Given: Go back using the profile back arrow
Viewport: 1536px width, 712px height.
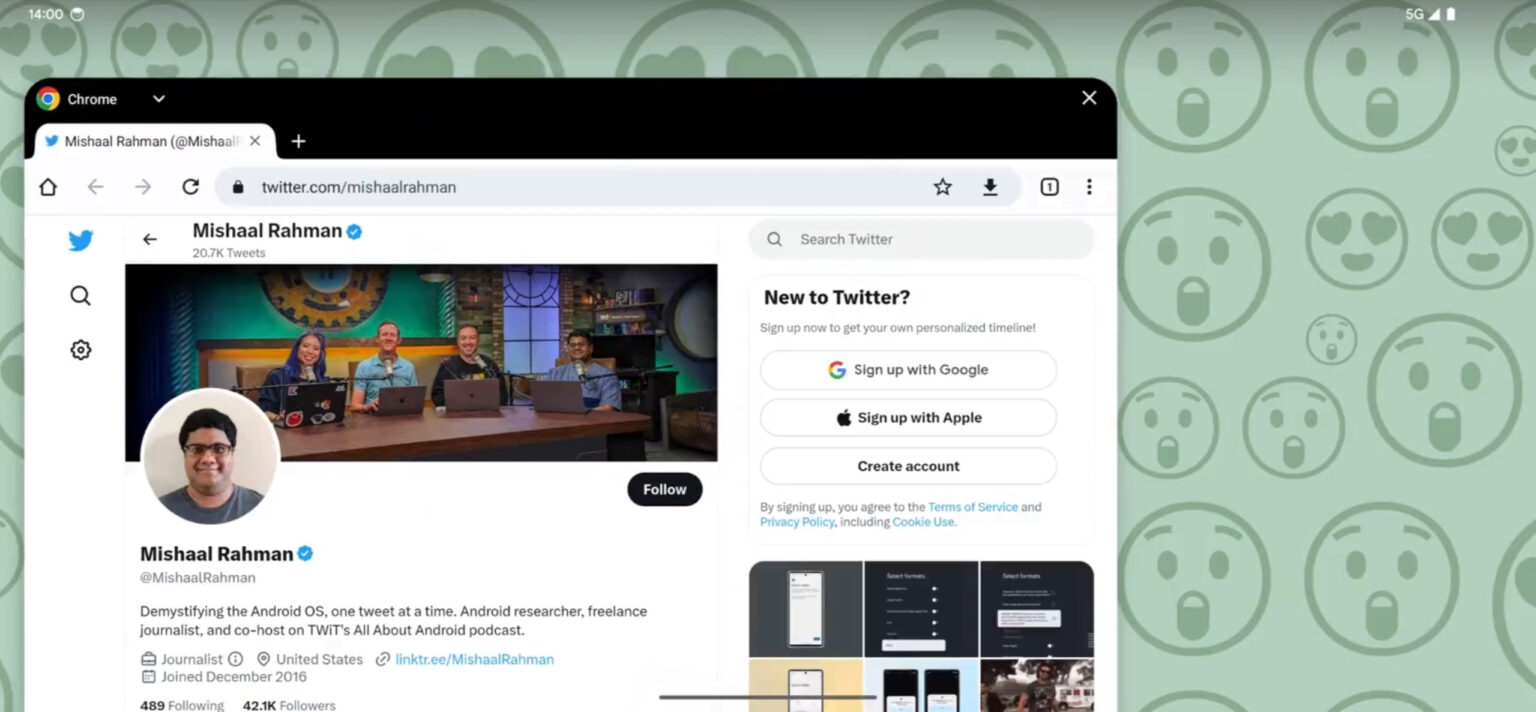Looking at the screenshot, I should [x=149, y=239].
